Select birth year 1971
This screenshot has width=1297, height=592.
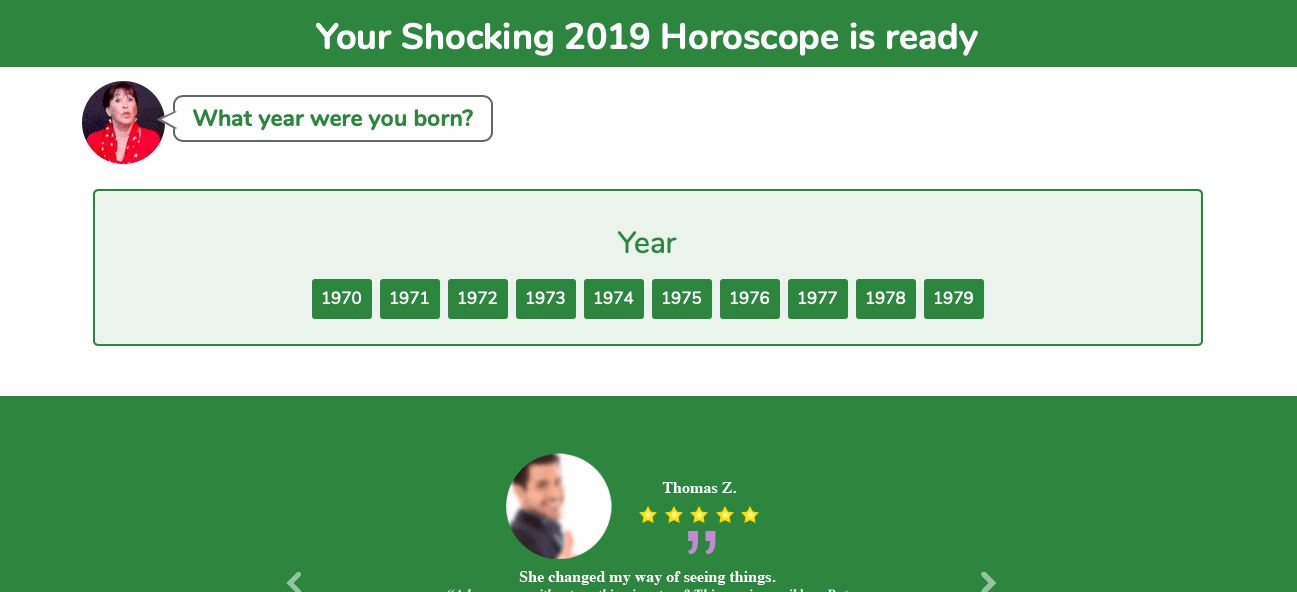point(410,299)
